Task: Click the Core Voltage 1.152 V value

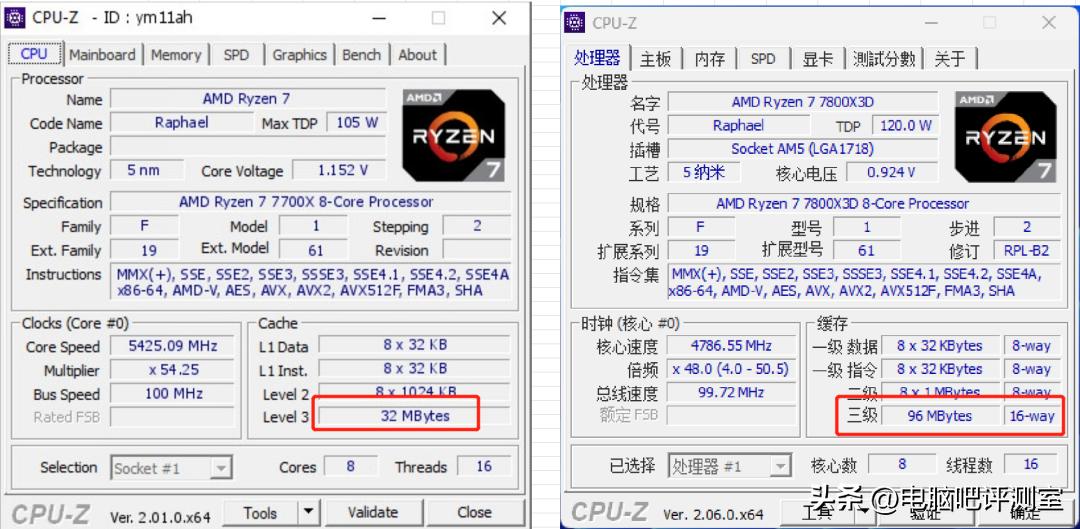Action: (x=340, y=170)
